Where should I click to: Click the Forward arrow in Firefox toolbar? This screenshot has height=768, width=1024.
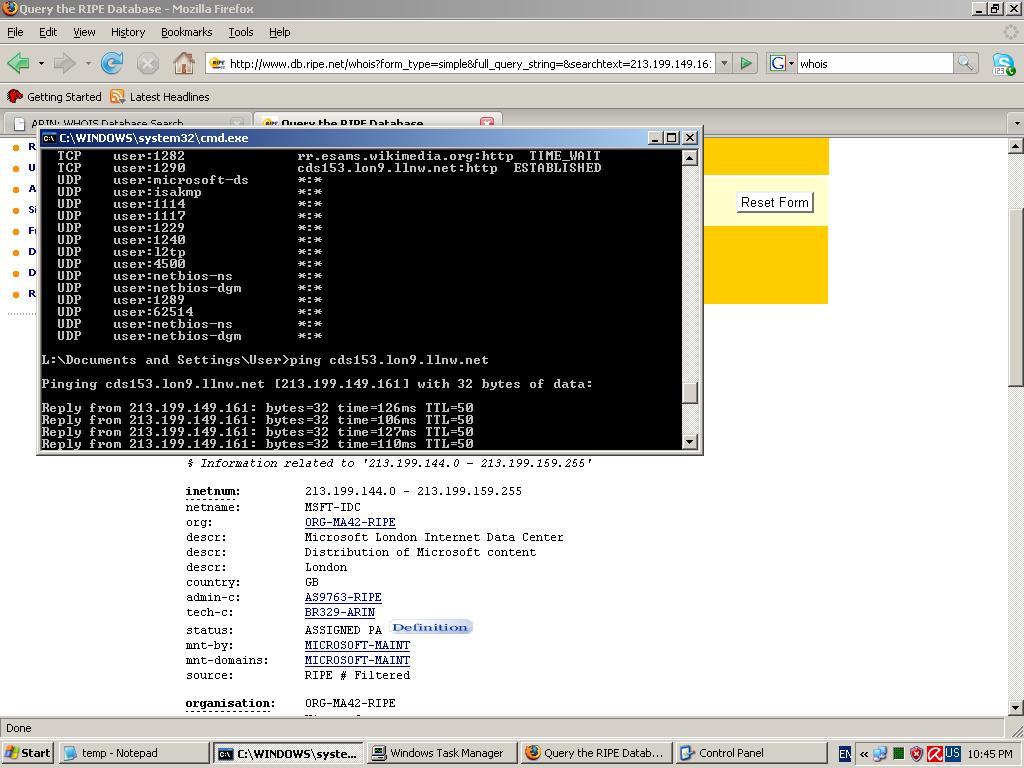(64, 63)
